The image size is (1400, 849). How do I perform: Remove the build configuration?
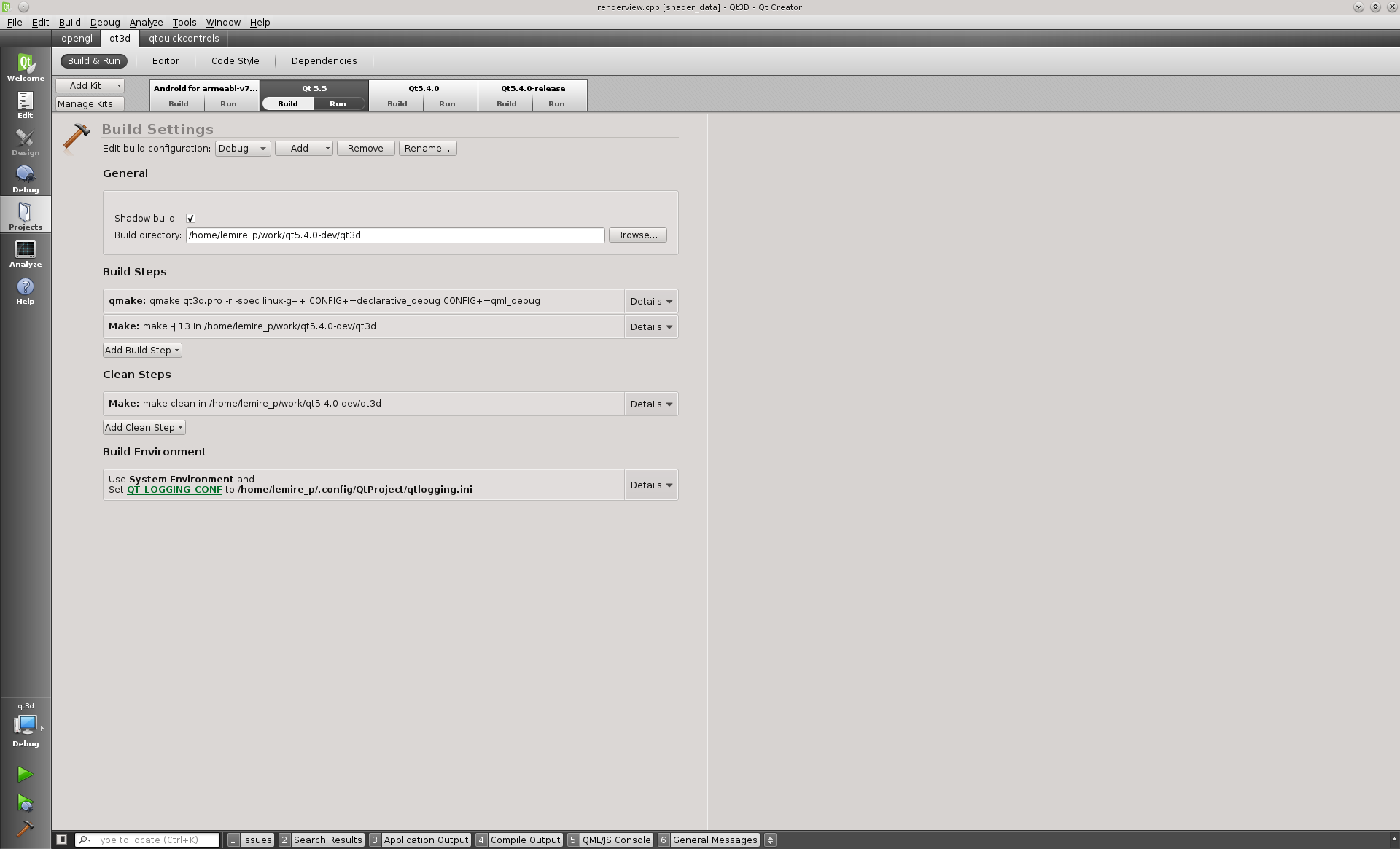pos(365,148)
